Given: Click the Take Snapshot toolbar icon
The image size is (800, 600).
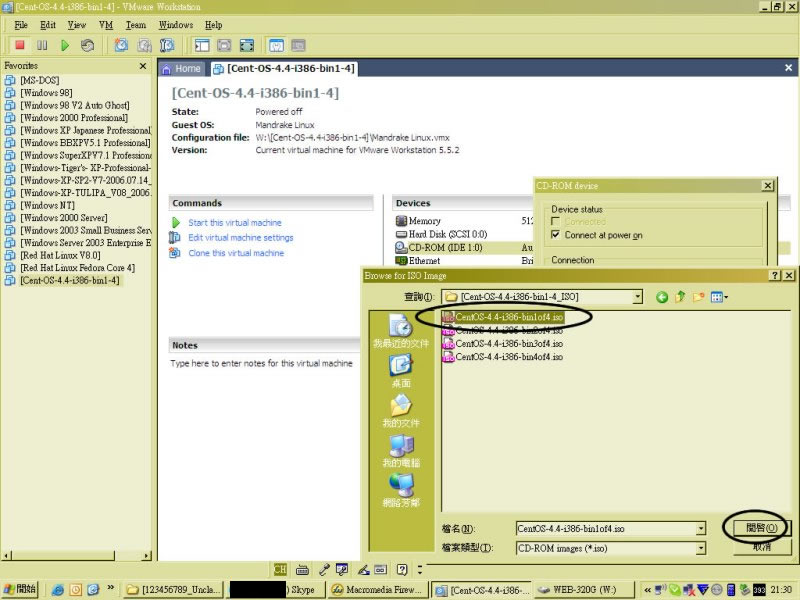Looking at the screenshot, I should pos(121,45).
